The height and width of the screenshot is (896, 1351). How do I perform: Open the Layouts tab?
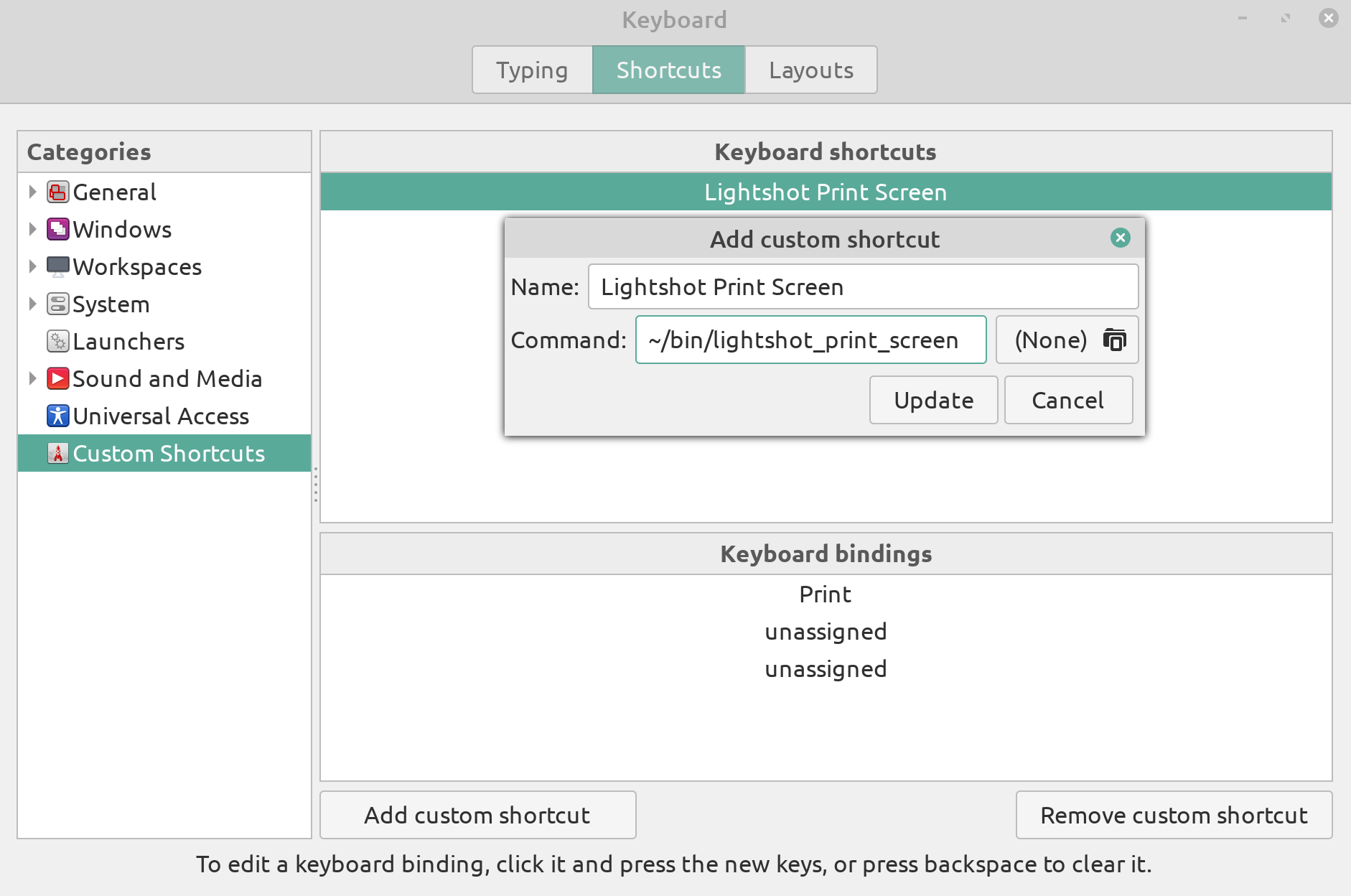pos(811,70)
